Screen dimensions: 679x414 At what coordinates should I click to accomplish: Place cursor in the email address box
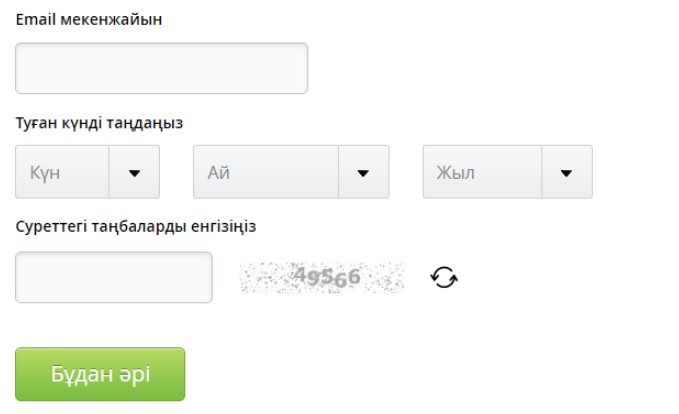click(x=161, y=68)
